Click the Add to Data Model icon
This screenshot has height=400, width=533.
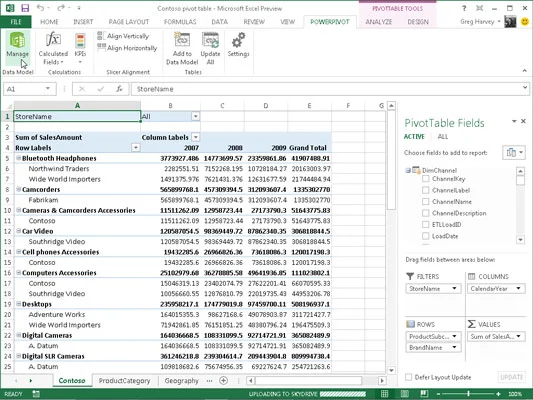coord(182,48)
